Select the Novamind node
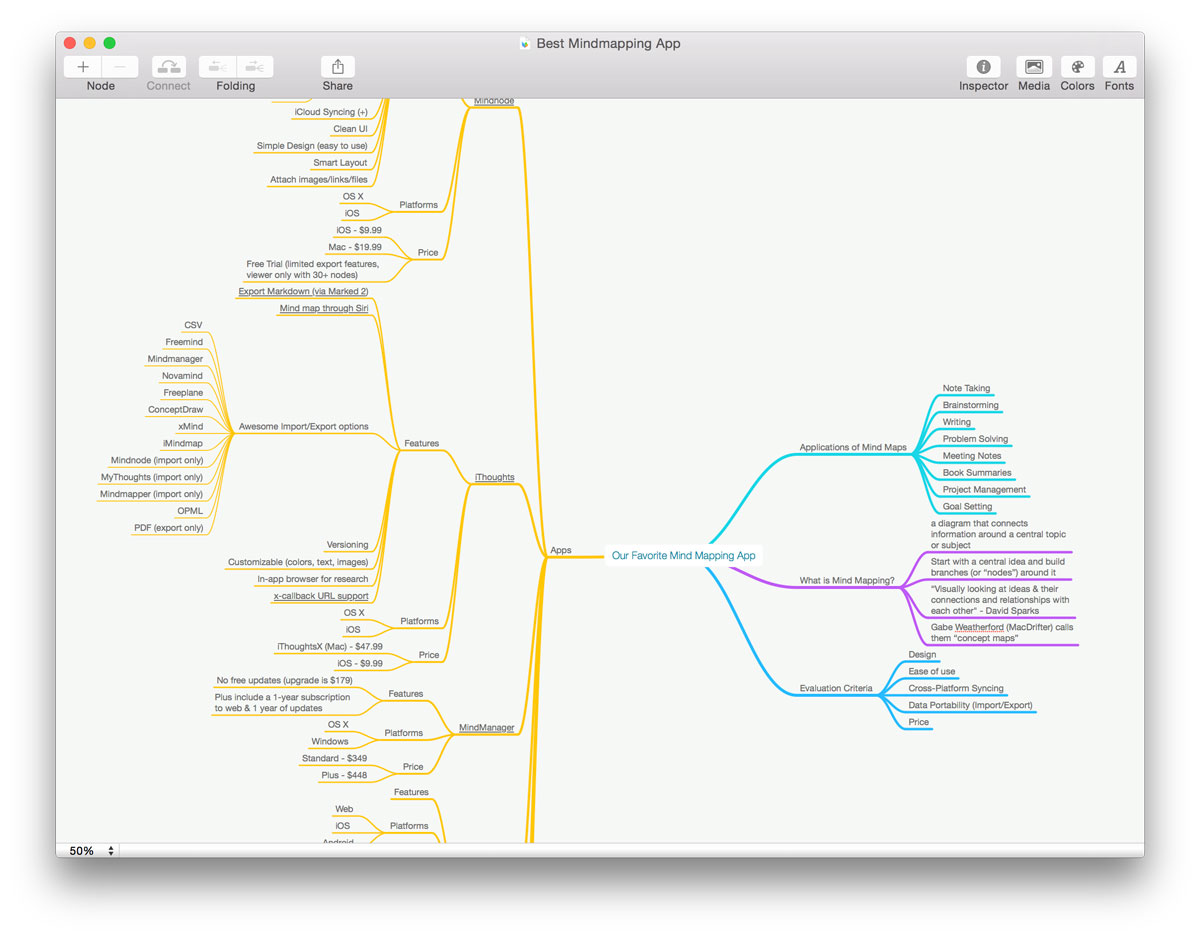Image resolution: width=1200 pixels, height=937 pixels. [182, 376]
